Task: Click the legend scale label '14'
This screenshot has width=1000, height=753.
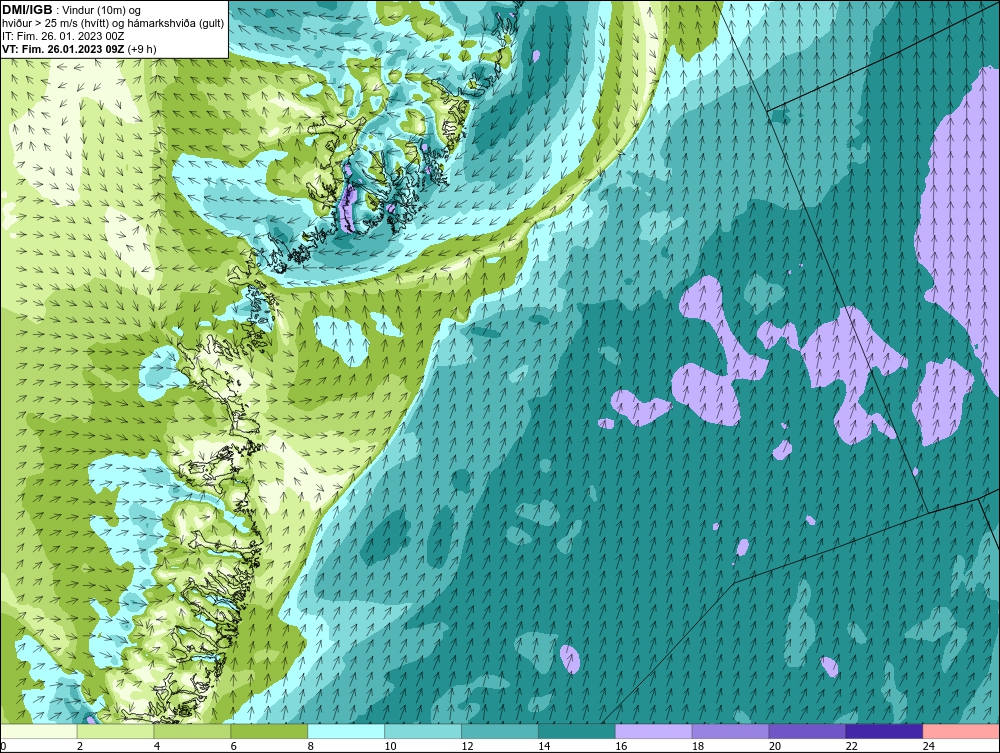Action: click(x=544, y=746)
